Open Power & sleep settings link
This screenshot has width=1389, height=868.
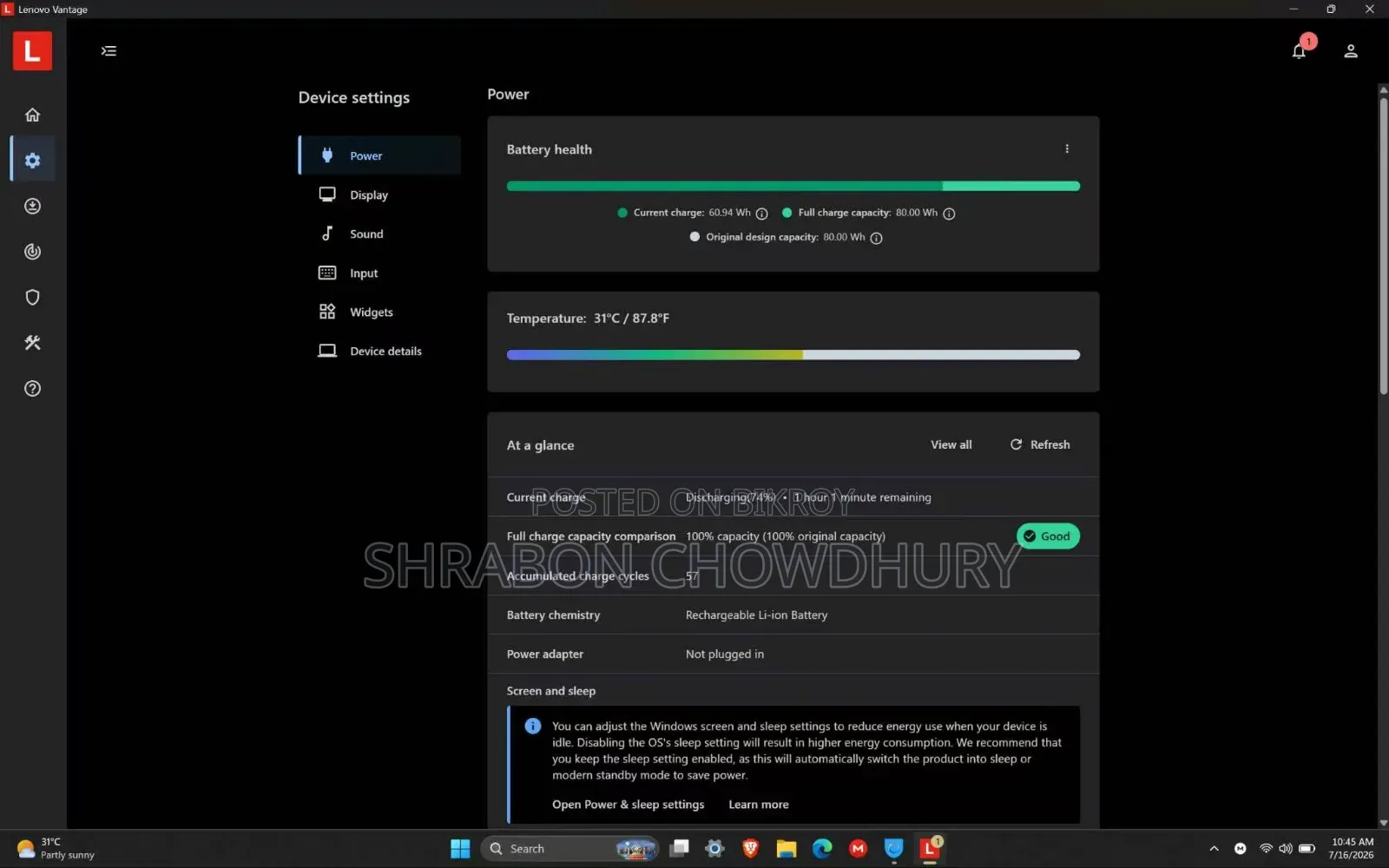tap(628, 805)
